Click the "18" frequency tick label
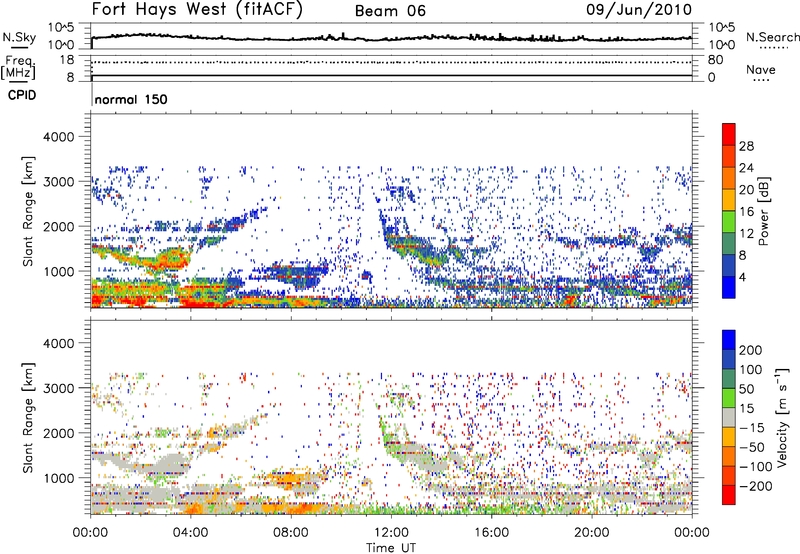The height and width of the screenshot is (554, 800). 66,60
